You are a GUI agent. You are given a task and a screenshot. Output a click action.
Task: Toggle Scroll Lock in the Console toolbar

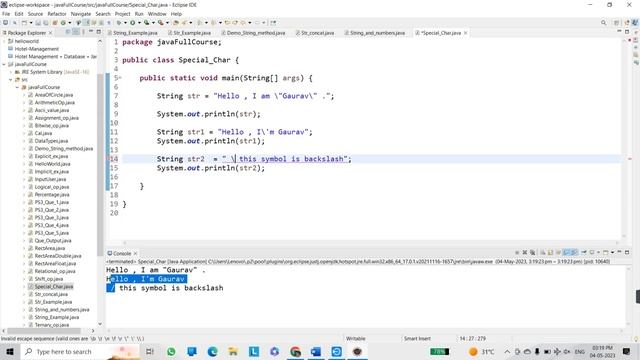550,253
